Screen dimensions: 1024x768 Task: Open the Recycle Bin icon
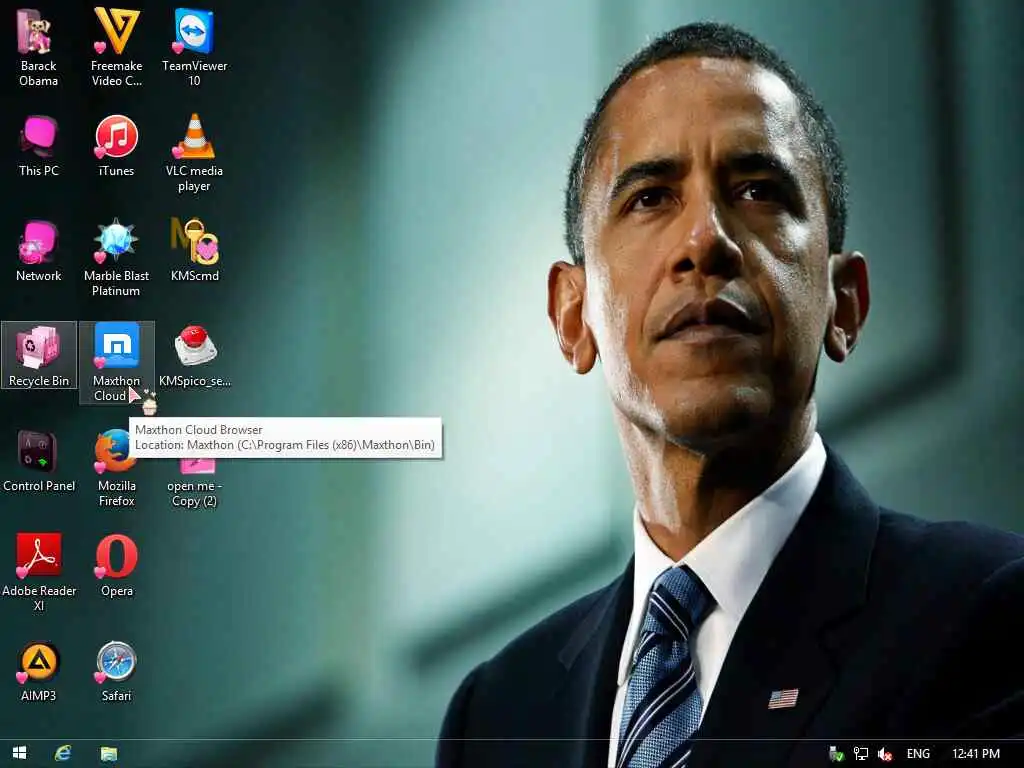39,355
